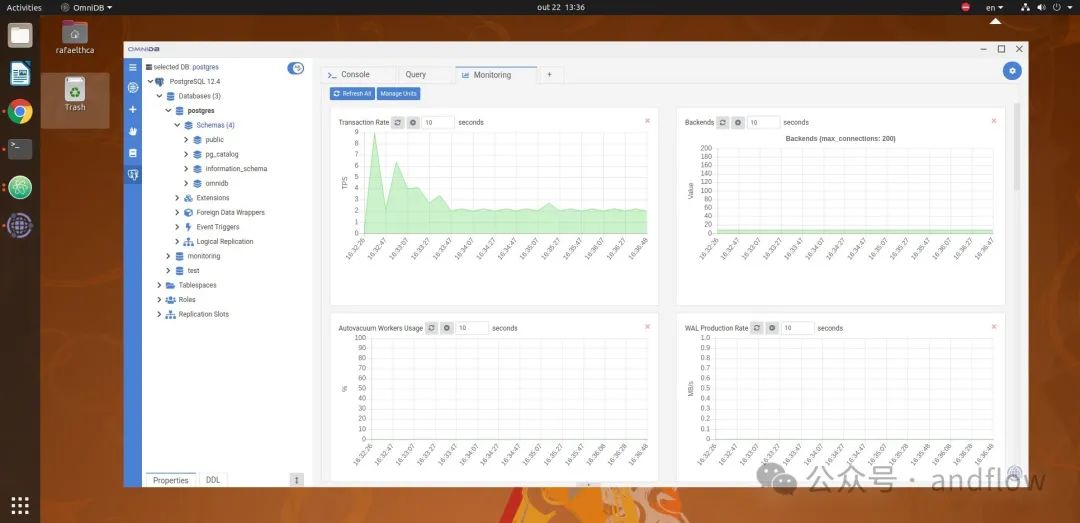Refresh the WAL Production Rate chart

pyautogui.click(x=757, y=328)
